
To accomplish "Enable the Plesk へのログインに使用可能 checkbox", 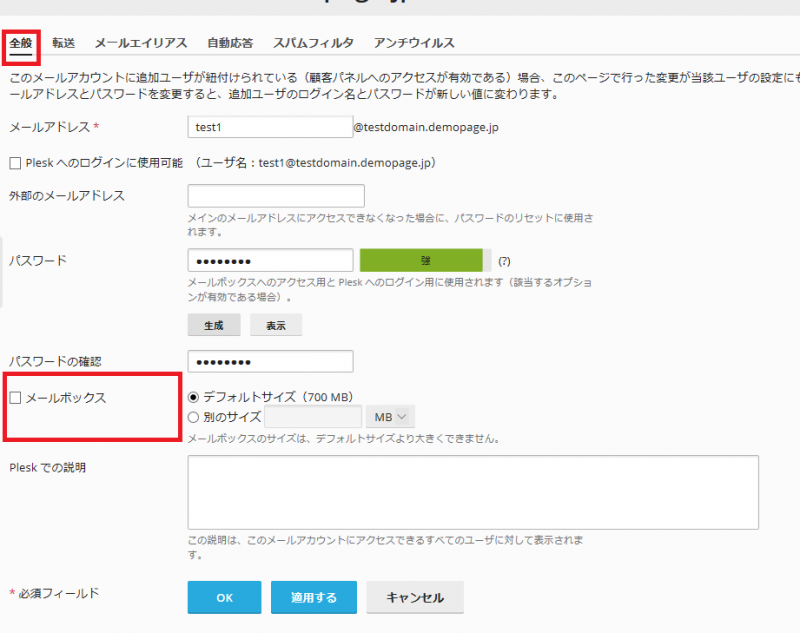I will pos(15,164).
